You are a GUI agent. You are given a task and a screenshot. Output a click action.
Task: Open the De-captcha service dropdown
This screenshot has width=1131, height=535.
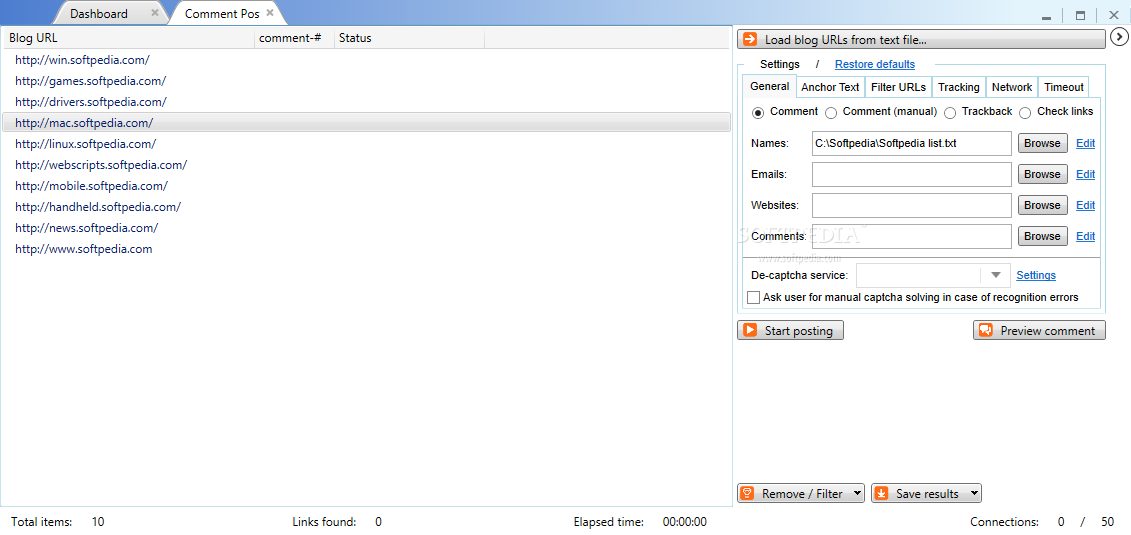coord(996,275)
